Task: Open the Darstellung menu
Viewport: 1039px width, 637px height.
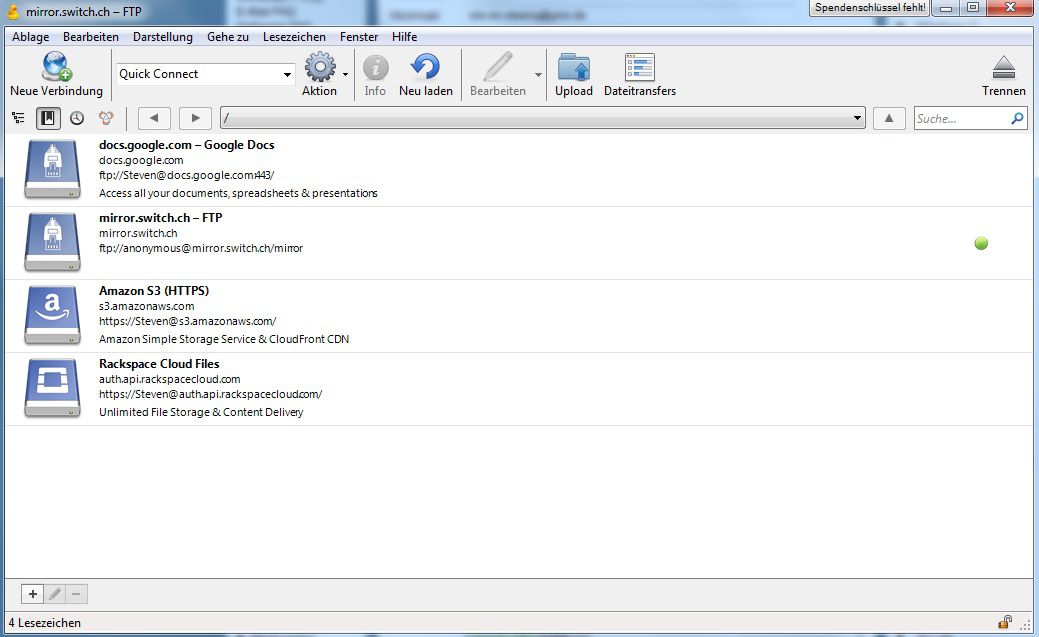Action: [162, 37]
